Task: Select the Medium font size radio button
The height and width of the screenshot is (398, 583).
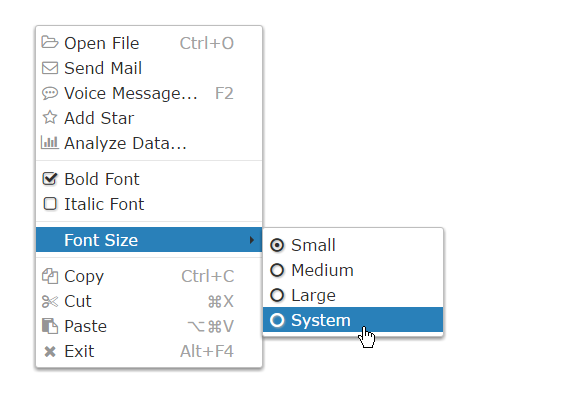Action: [x=277, y=270]
